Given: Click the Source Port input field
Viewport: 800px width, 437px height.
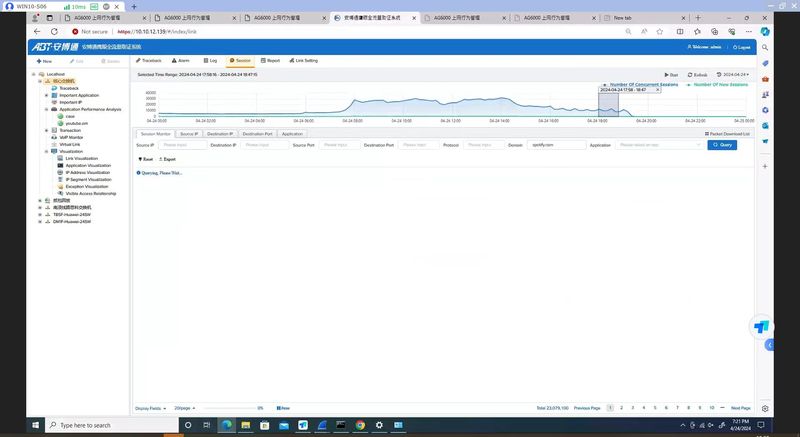Looking at the screenshot, I should 339,145.
